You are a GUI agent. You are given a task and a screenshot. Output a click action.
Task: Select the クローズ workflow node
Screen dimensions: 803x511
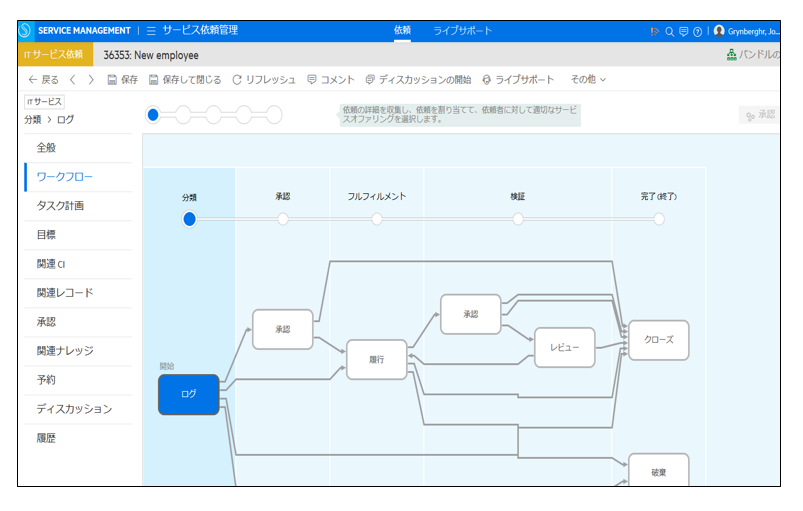coord(658,340)
